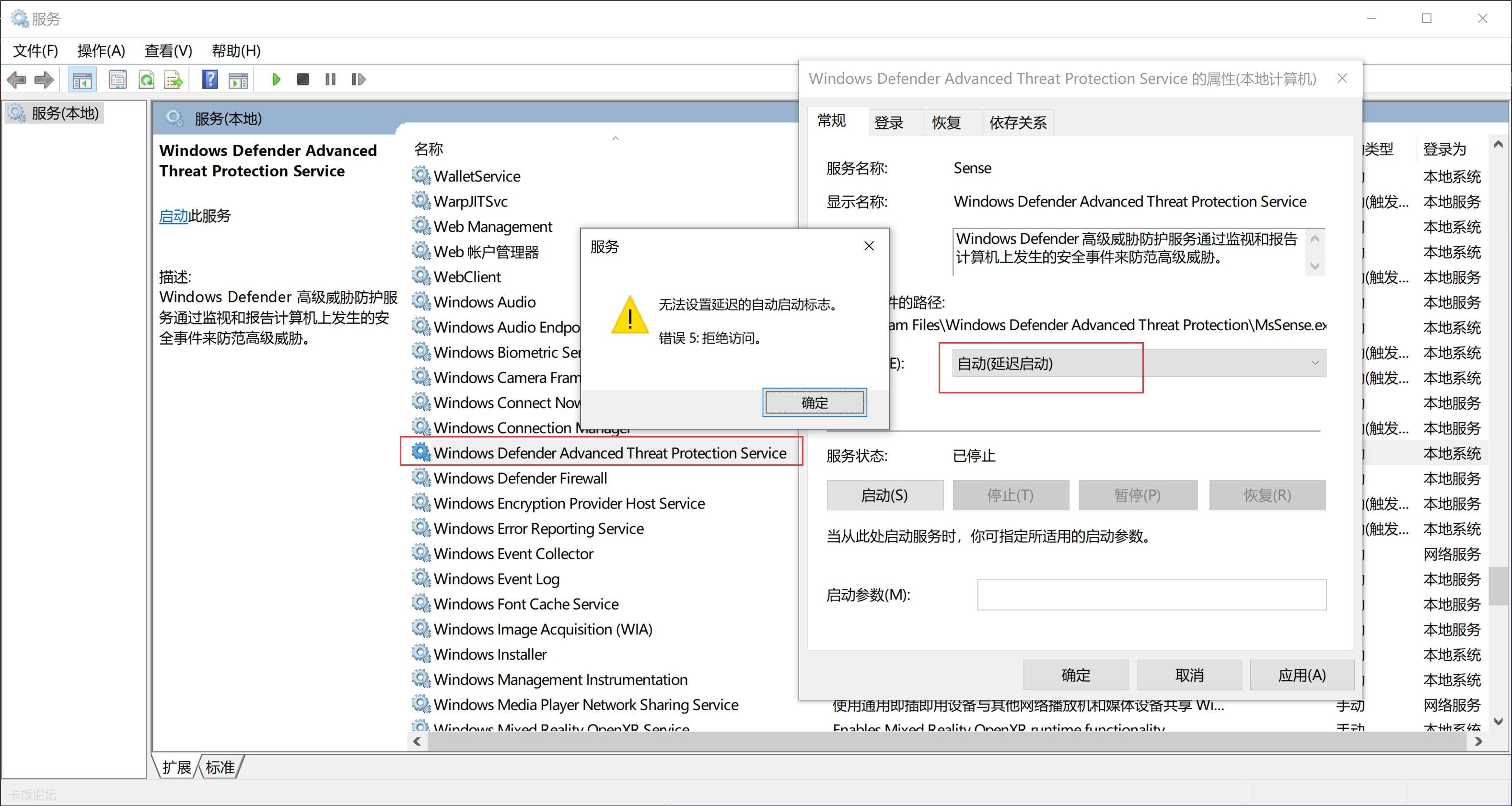The width and height of the screenshot is (1512, 806).
Task: Click the Start service play icon
Action: pos(277,79)
